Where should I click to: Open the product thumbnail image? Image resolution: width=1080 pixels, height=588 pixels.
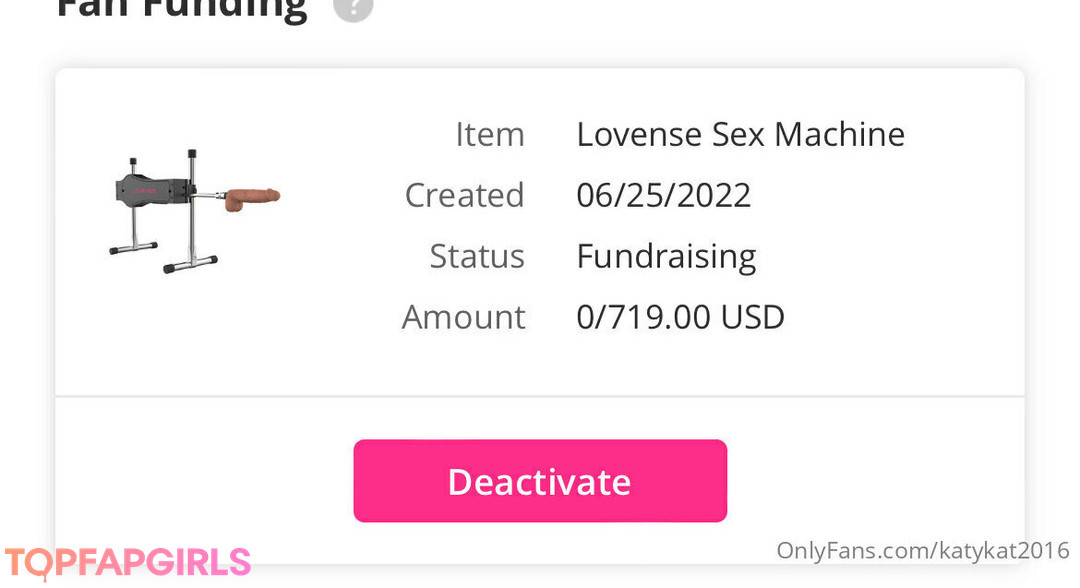tap(194, 210)
